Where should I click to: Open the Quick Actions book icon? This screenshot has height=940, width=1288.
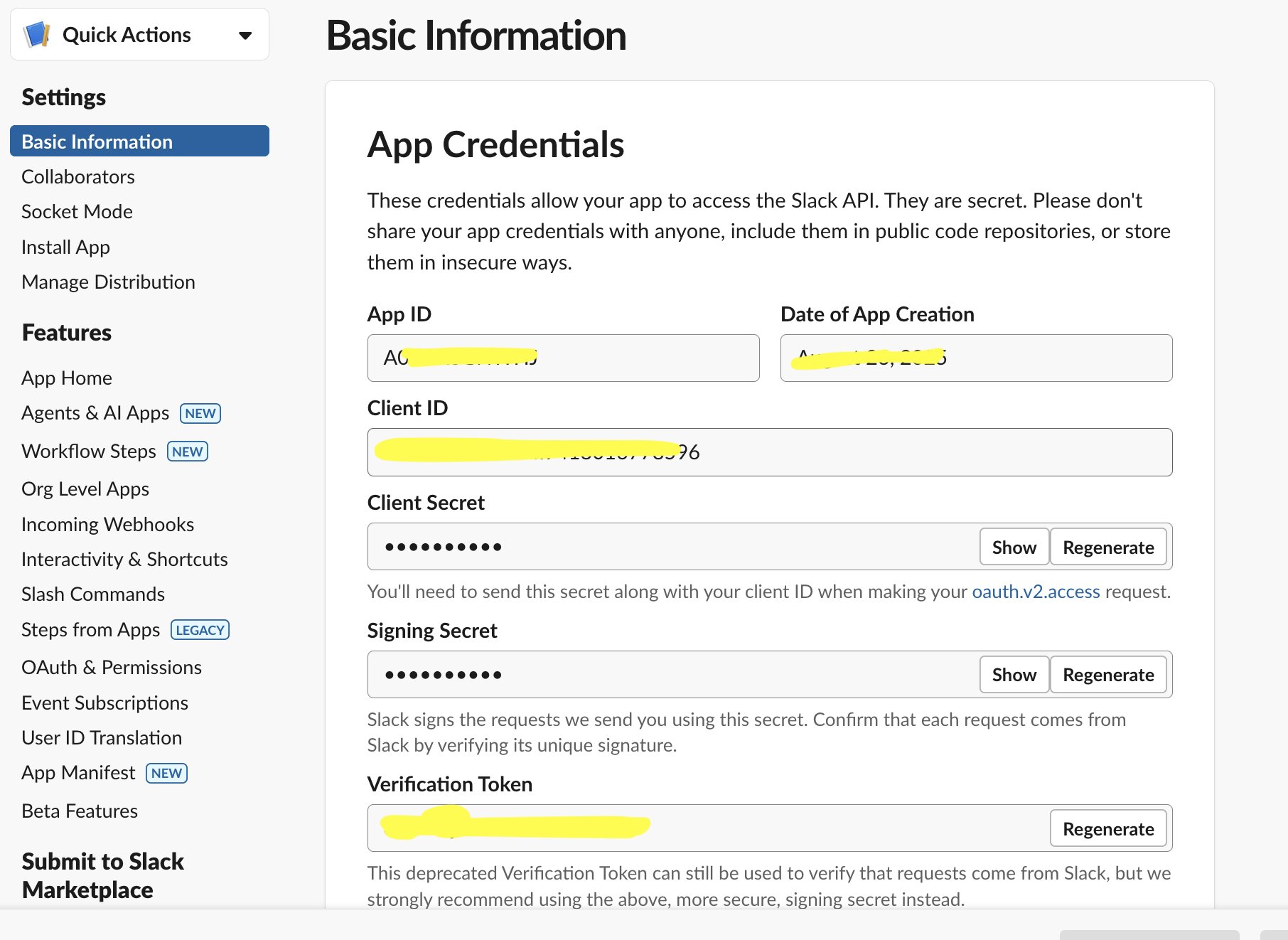[36, 33]
